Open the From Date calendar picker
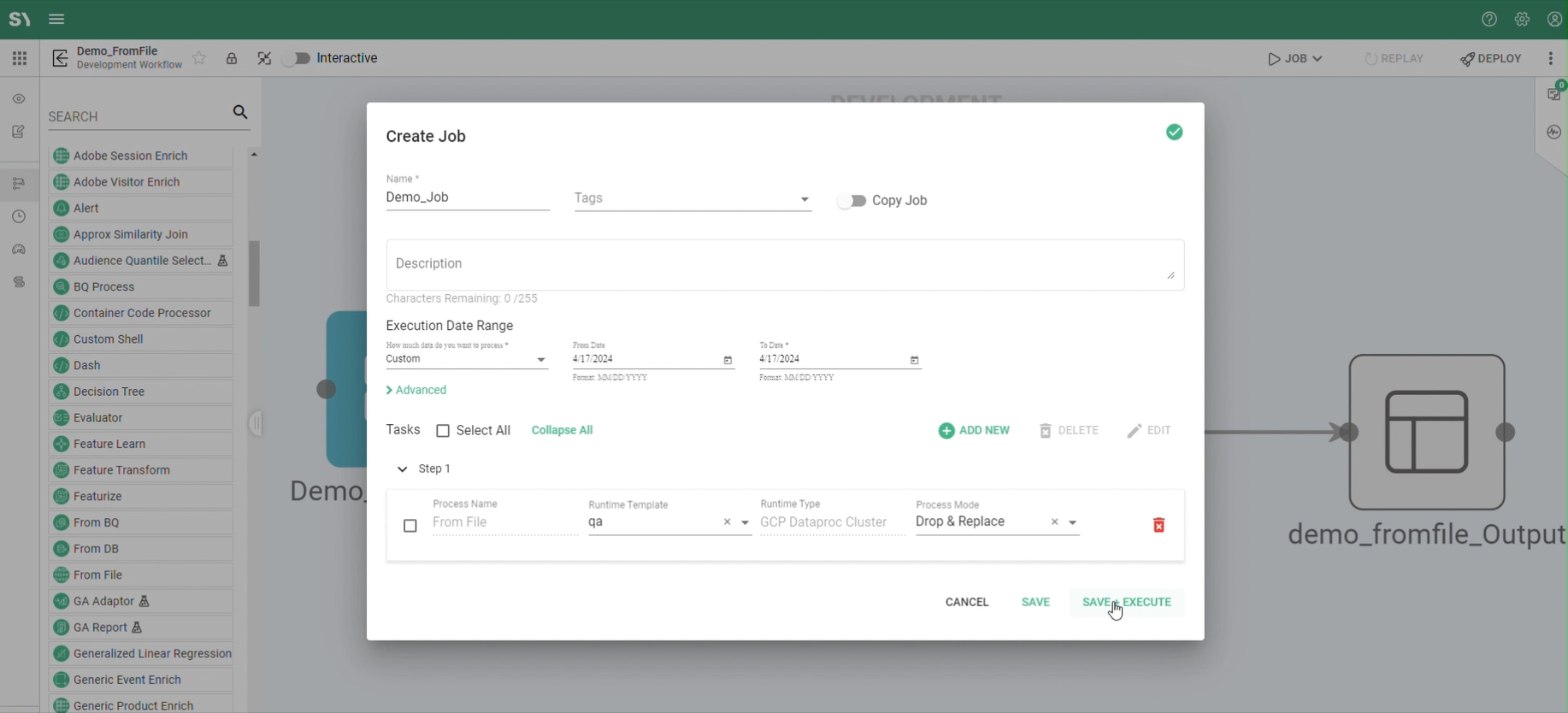The height and width of the screenshot is (713, 1568). pyautogui.click(x=728, y=360)
